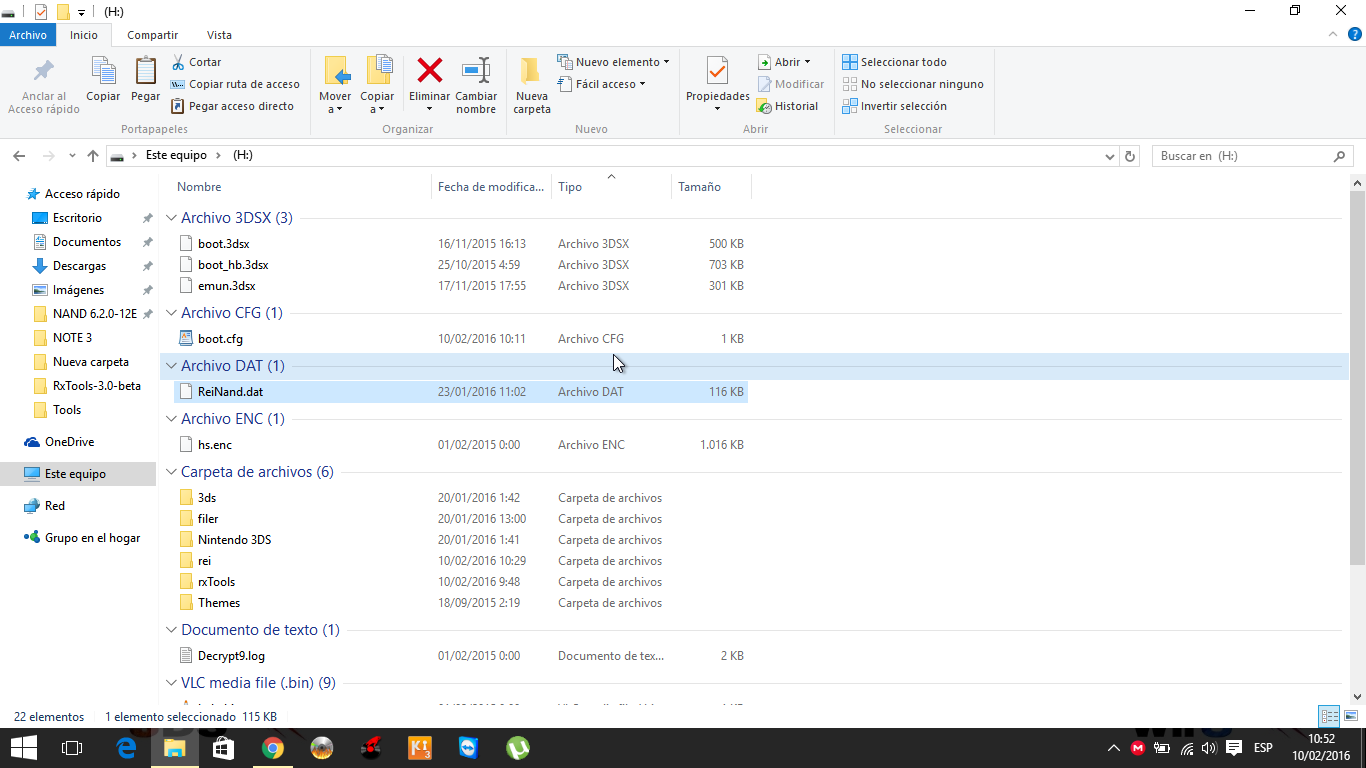The height and width of the screenshot is (768, 1366).
Task: Open the Vista ribbon tab
Action: 218,35
